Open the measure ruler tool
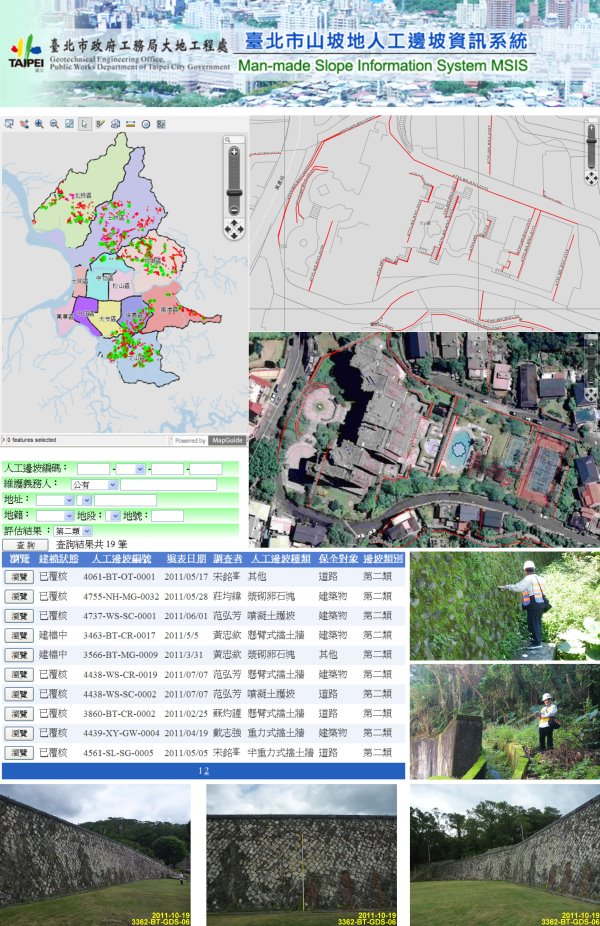Viewport: 600px width, 926px height. (x=131, y=124)
